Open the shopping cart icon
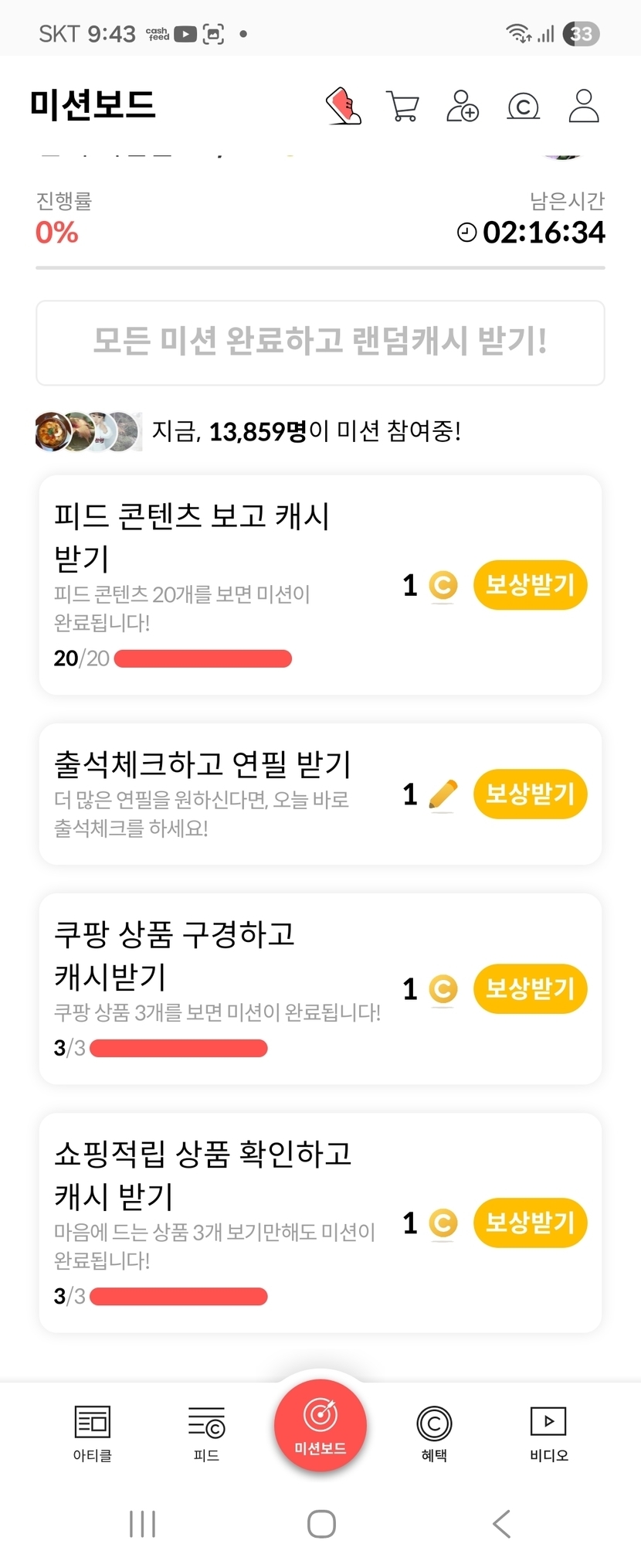This screenshot has width=641, height=1568. (402, 106)
